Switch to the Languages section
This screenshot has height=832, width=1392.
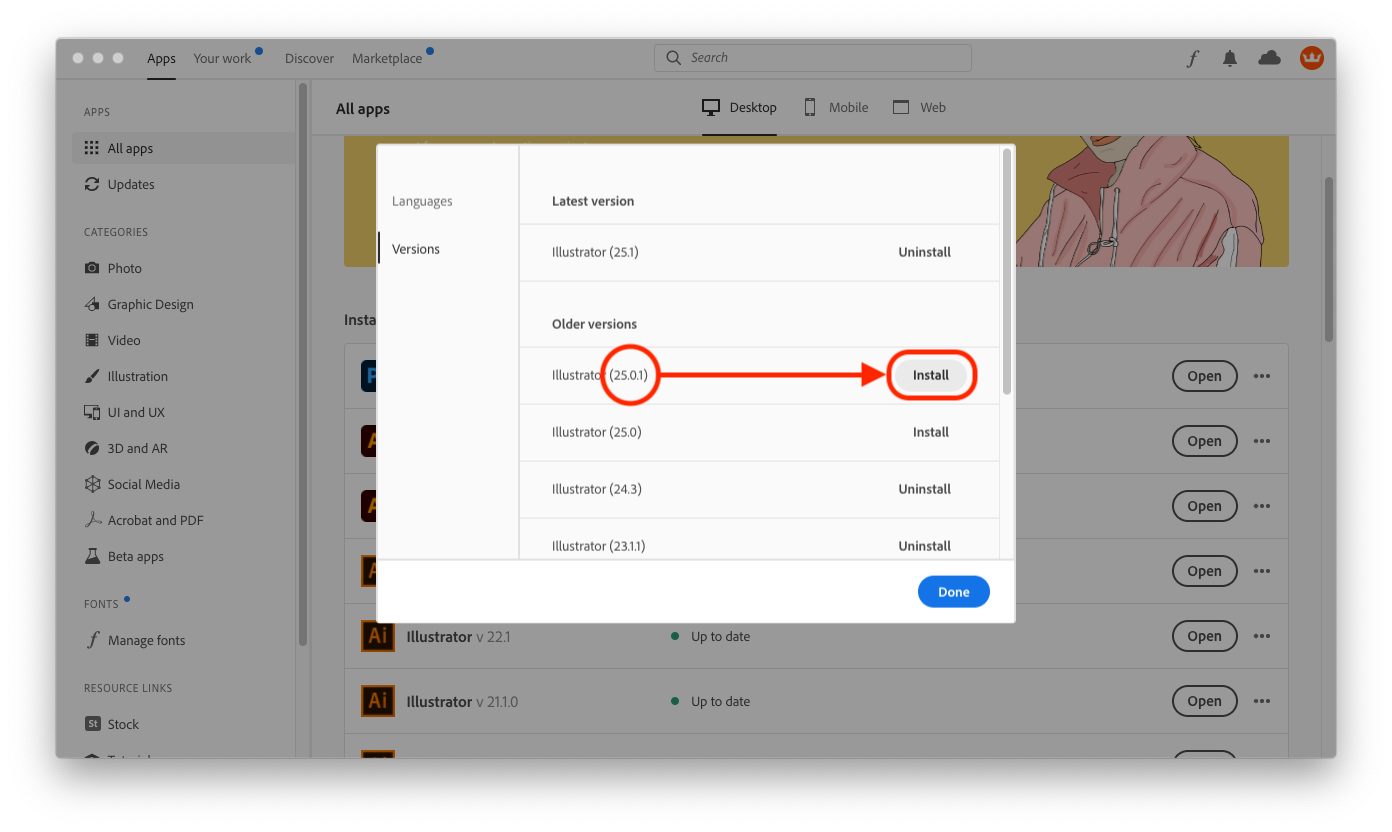422,201
